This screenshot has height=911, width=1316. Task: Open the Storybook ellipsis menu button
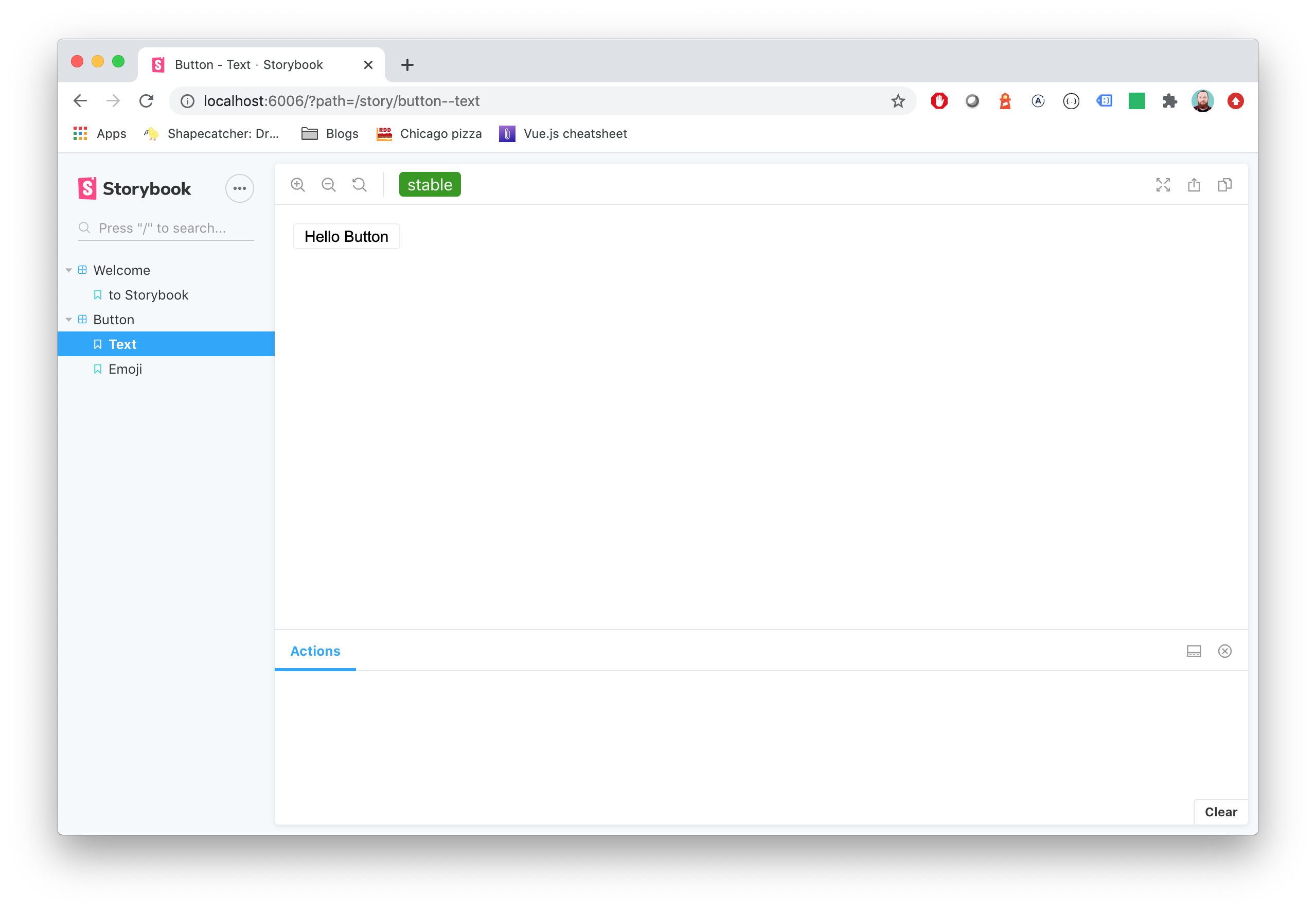tap(239, 188)
